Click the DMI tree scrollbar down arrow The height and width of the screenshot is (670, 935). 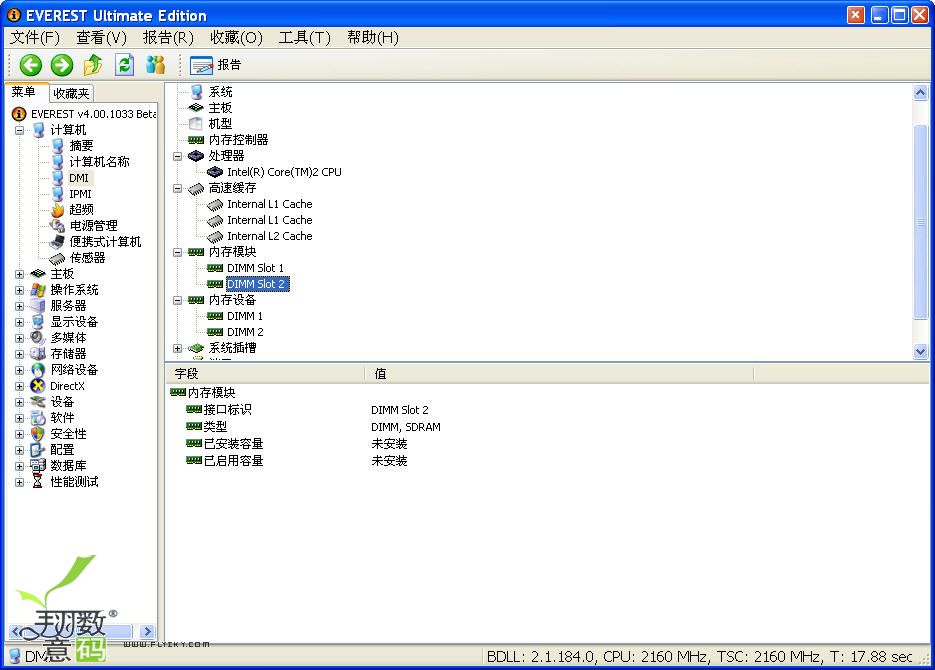coord(921,352)
